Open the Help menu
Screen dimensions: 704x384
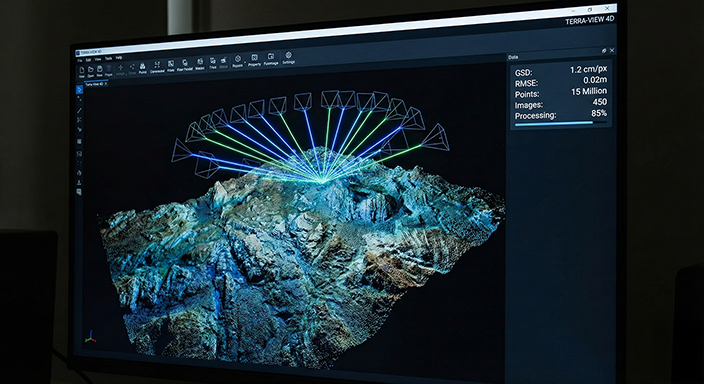[119, 57]
